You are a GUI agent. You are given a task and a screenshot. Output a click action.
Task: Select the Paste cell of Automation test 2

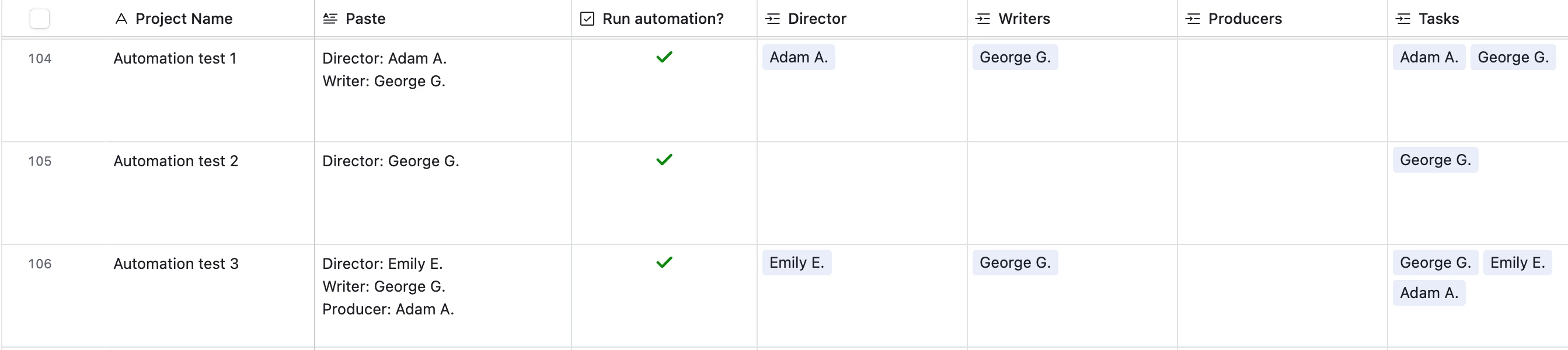point(443,193)
